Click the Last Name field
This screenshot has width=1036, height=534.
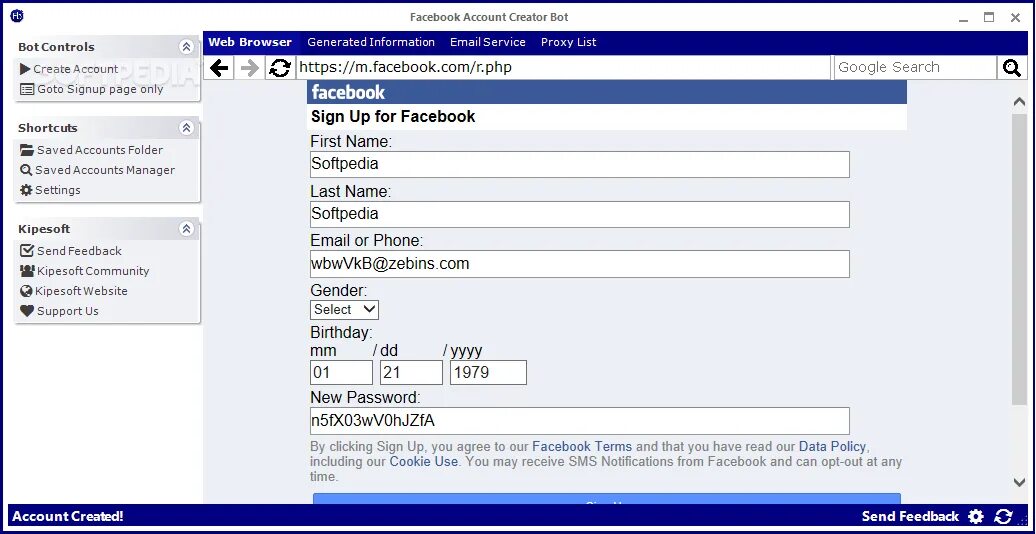[579, 214]
